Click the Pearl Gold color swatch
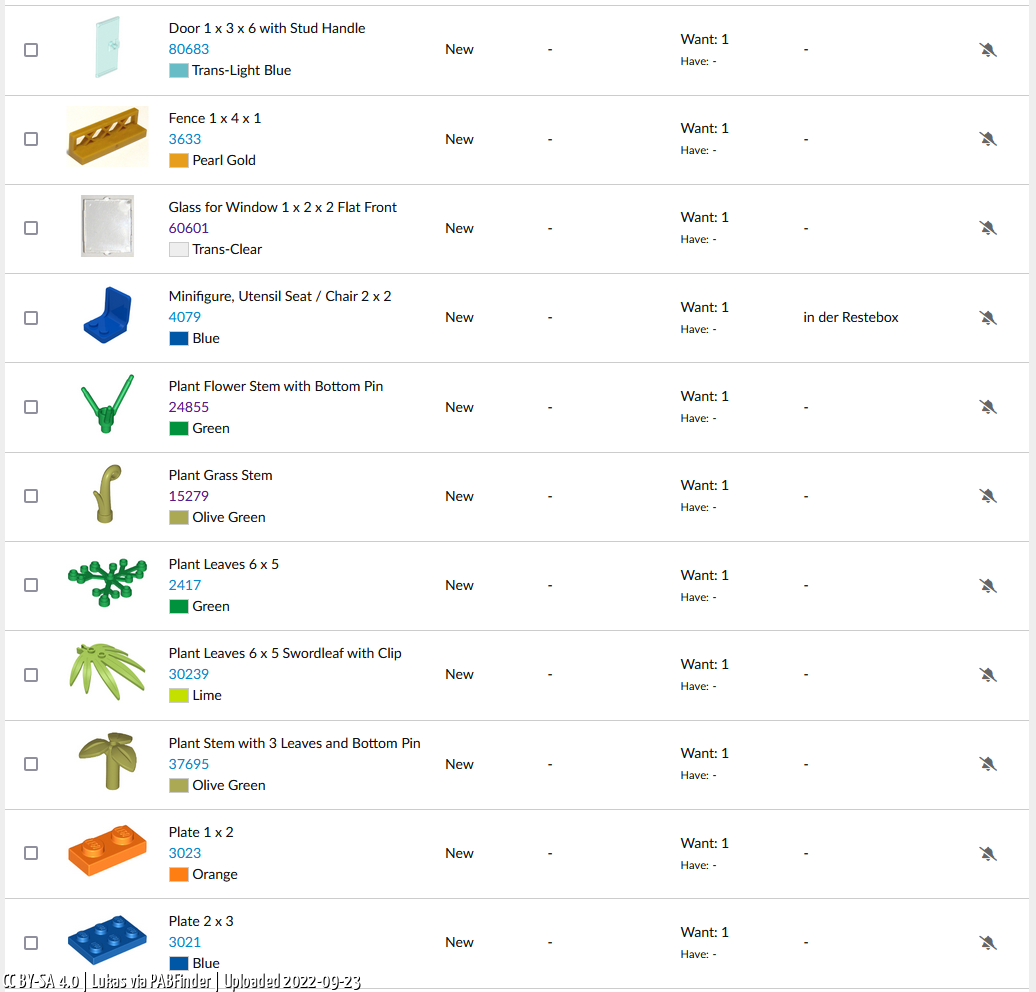The width and height of the screenshot is (1036, 992). coord(179,161)
